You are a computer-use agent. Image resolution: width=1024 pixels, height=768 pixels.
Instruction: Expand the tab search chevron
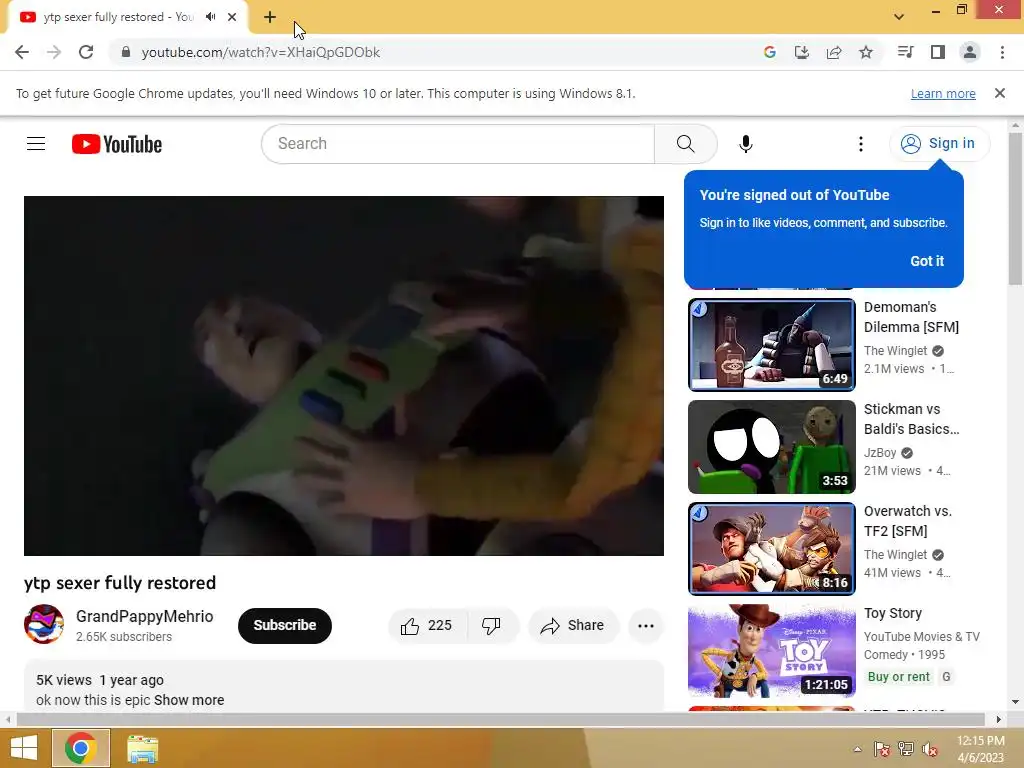point(899,17)
